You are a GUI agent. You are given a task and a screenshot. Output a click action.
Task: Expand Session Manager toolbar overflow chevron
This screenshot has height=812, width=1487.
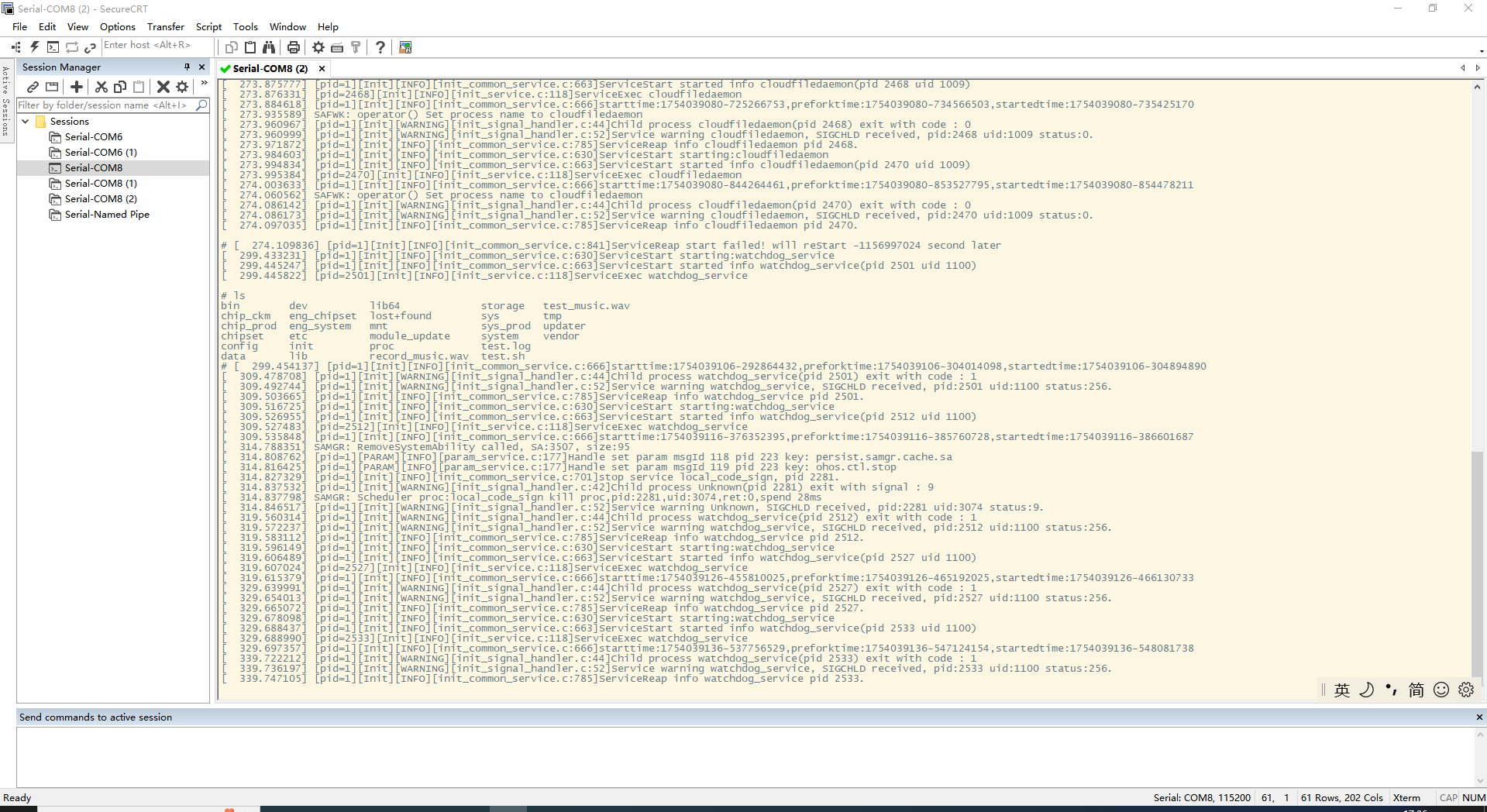tap(204, 83)
